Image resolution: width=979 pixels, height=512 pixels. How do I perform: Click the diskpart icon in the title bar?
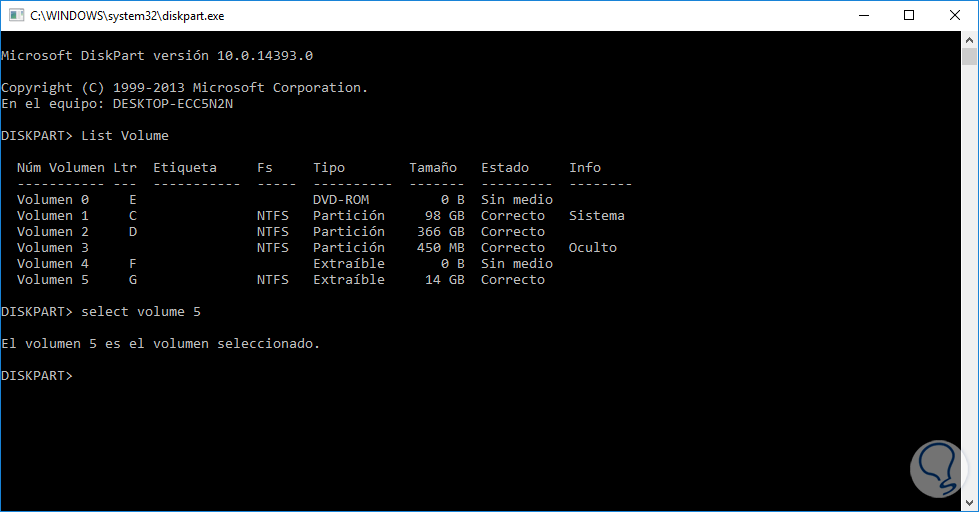15,16
